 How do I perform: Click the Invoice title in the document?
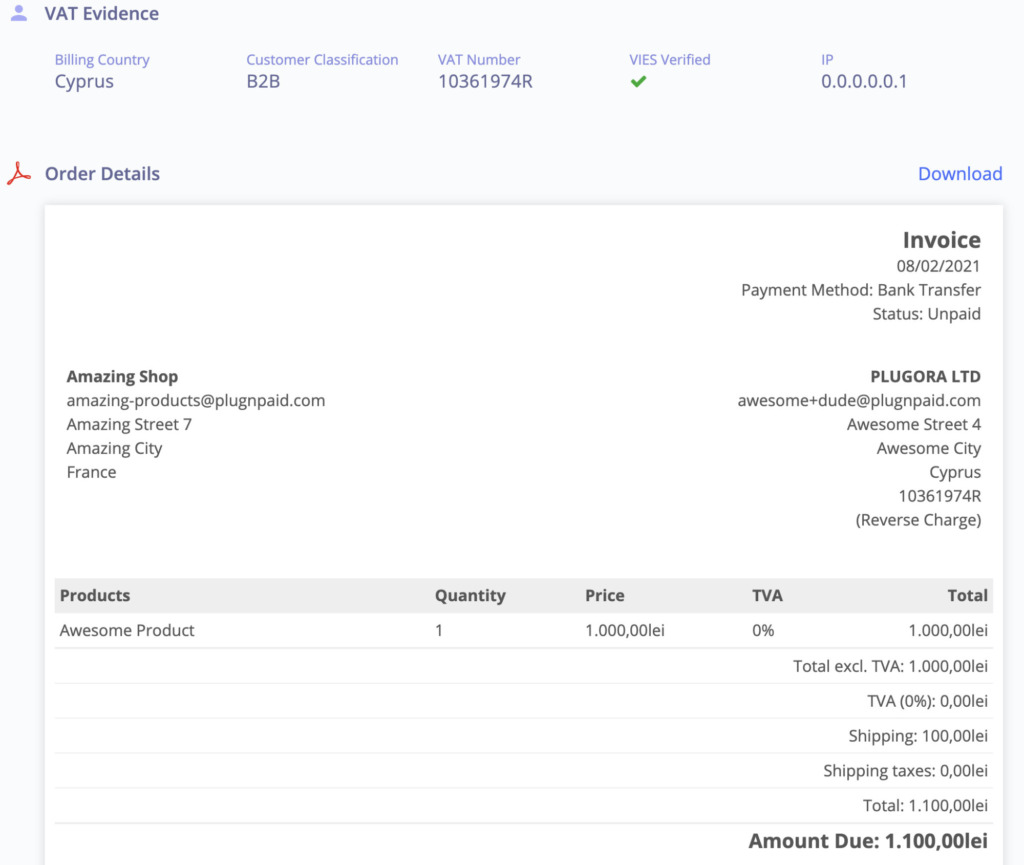pyautogui.click(x=941, y=240)
